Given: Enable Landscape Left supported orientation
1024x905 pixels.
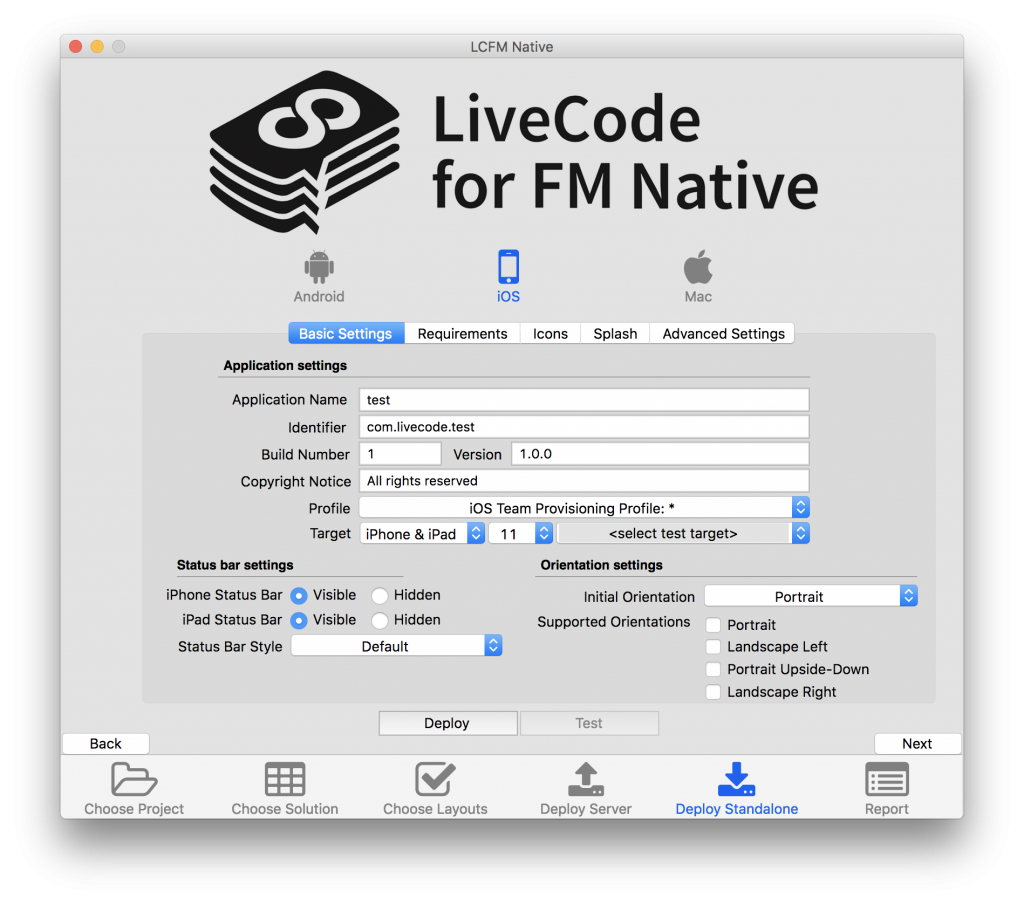Looking at the screenshot, I should point(713,647).
